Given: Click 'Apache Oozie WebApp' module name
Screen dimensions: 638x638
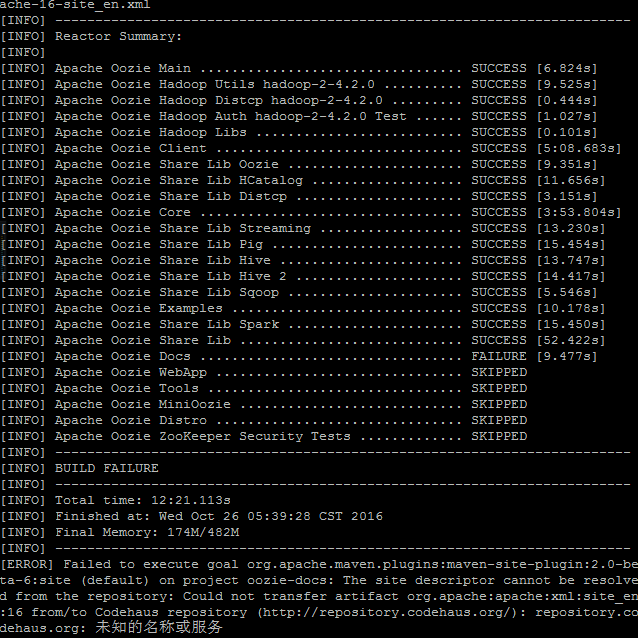Looking at the screenshot, I should [131, 372].
